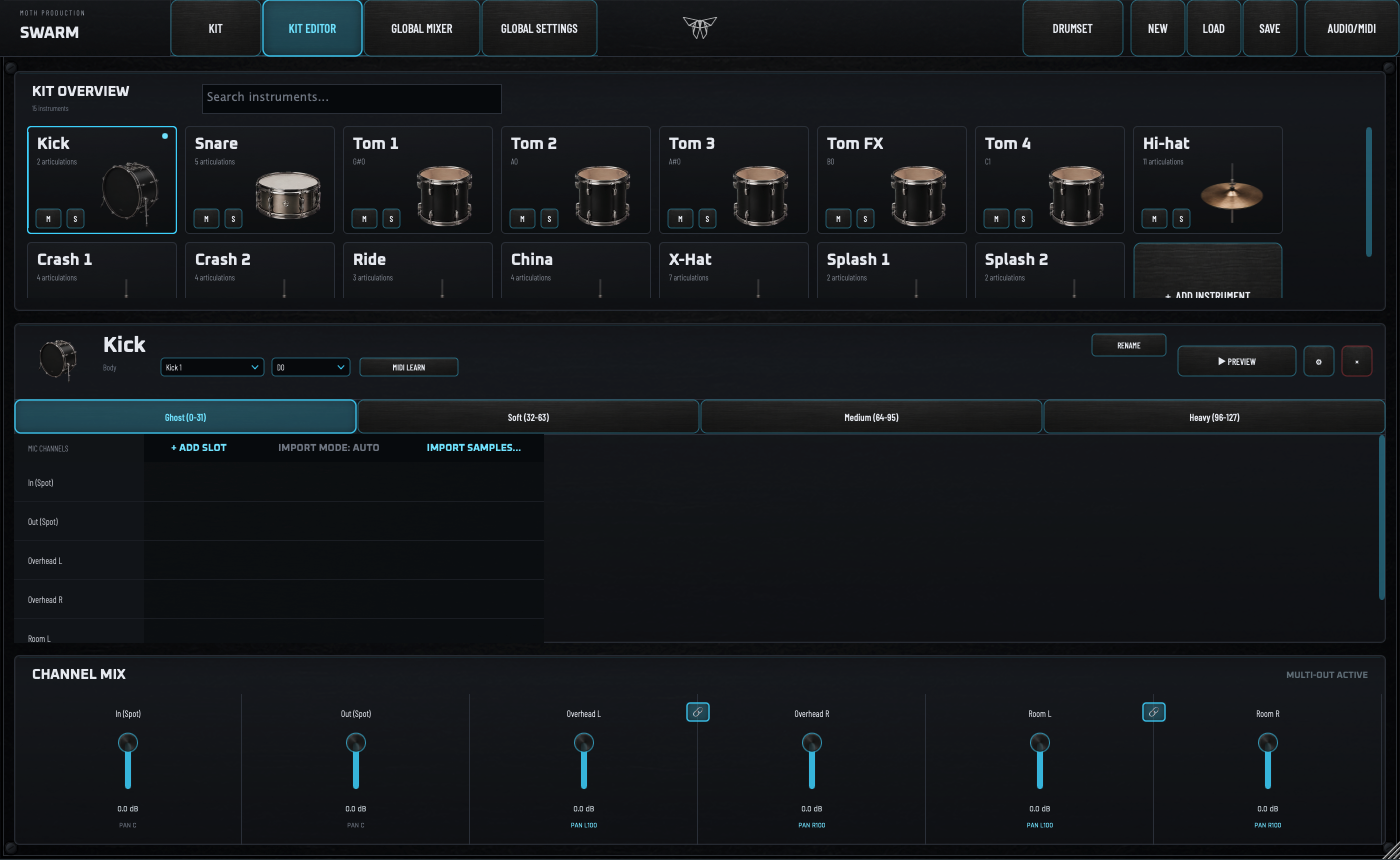The image size is (1400, 860).
Task: Select the Snare drum instrument card
Action: [x=260, y=180]
